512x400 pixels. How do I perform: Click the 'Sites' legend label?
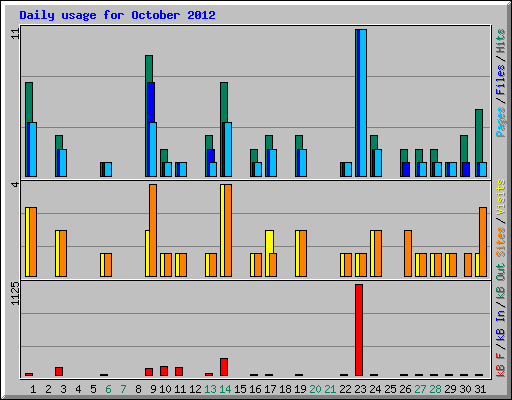click(501, 242)
